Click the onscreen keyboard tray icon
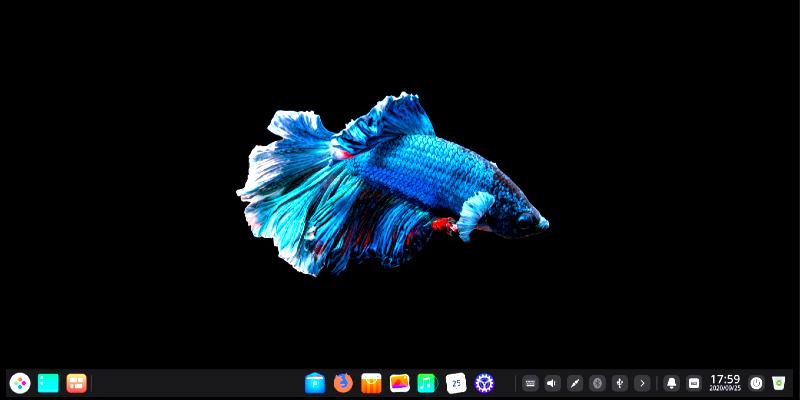This screenshot has height=400, width=800. pos(530,383)
